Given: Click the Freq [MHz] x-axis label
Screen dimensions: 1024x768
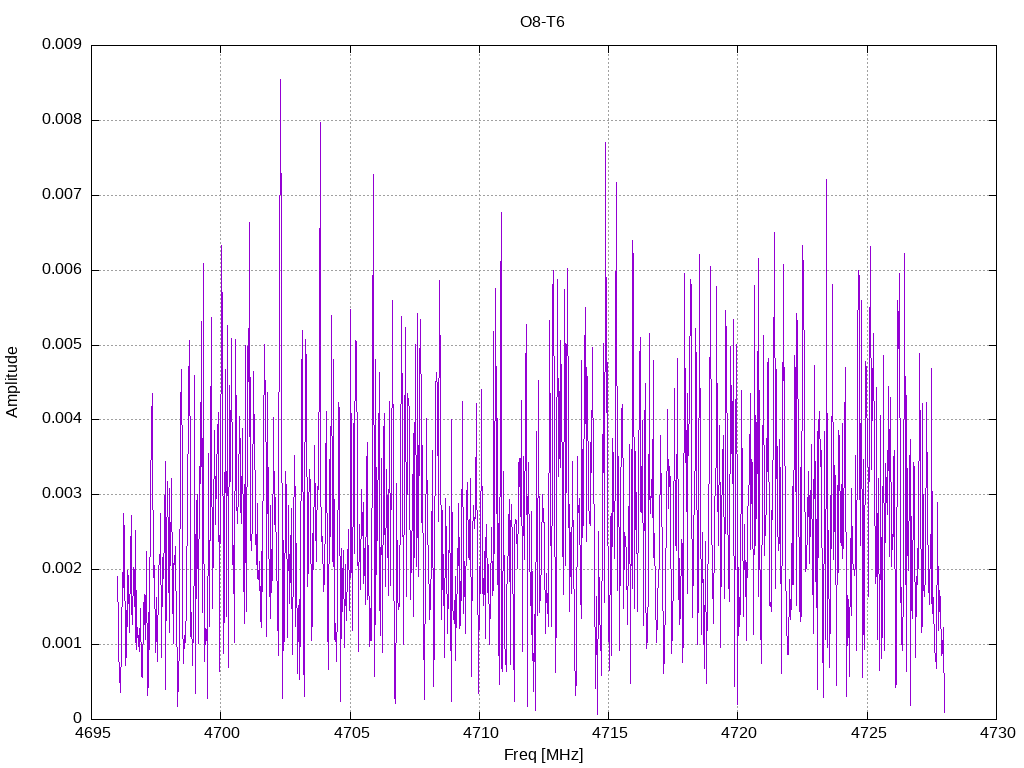Looking at the screenshot, I should (x=543, y=755).
